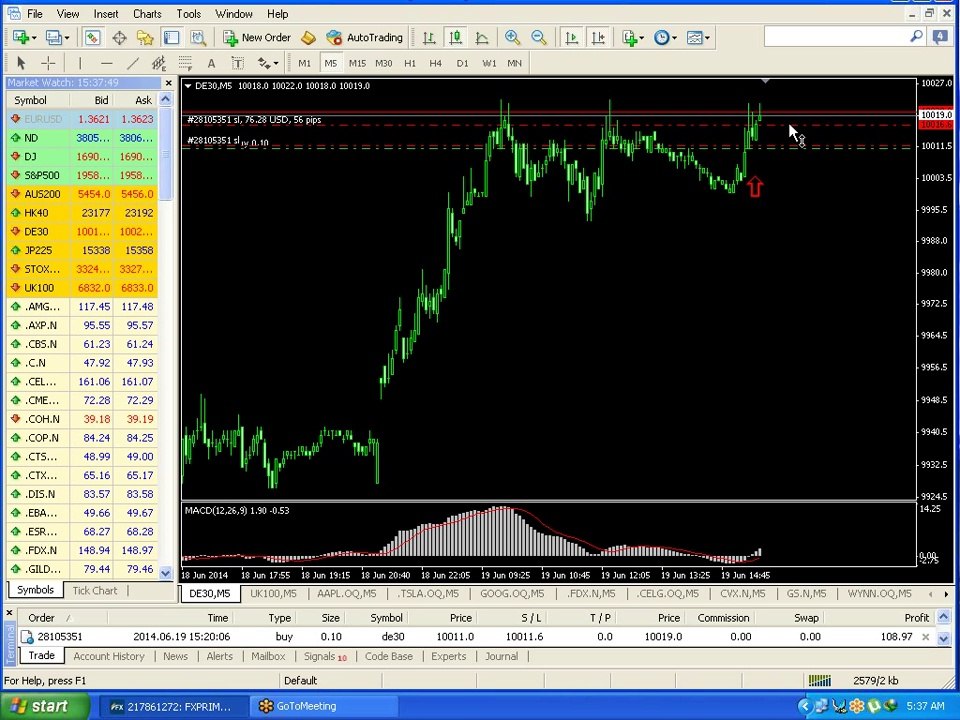Select the DE30 symbol row

pyautogui.click(x=82, y=231)
